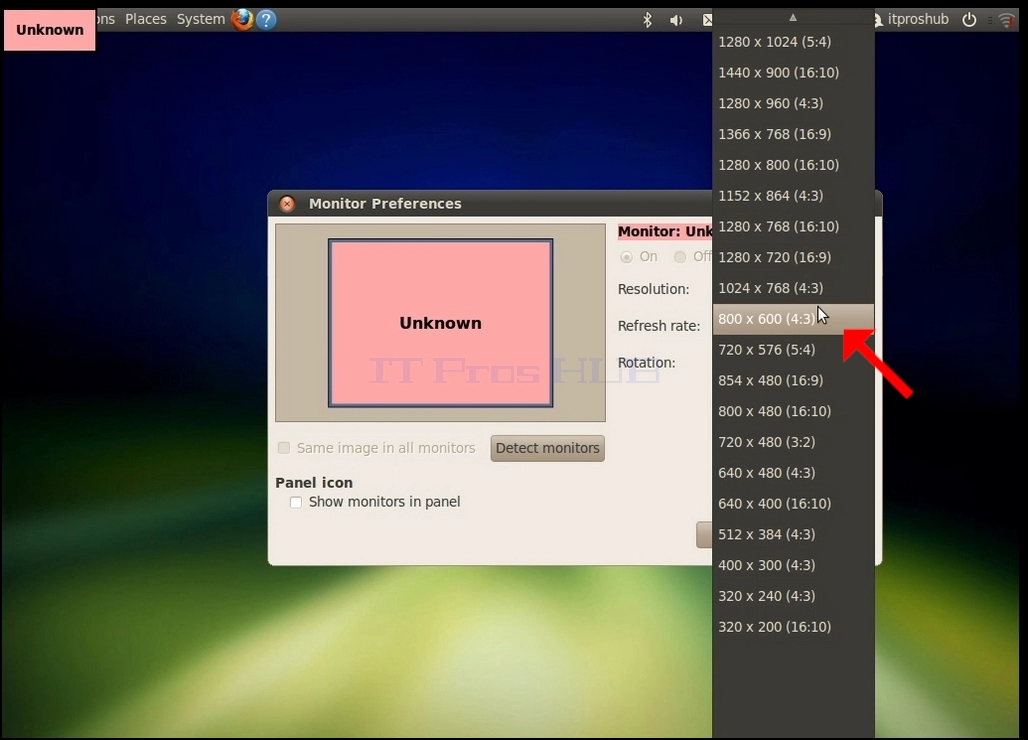Select the pink Unknown monitor preview
The width and height of the screenshot is (1028, 740).
441,323
